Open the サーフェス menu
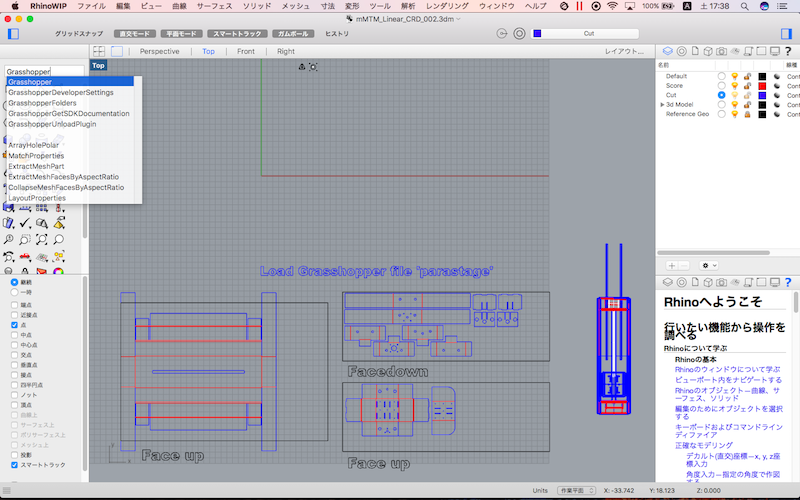800x500 pixels. tap(214, 6)
